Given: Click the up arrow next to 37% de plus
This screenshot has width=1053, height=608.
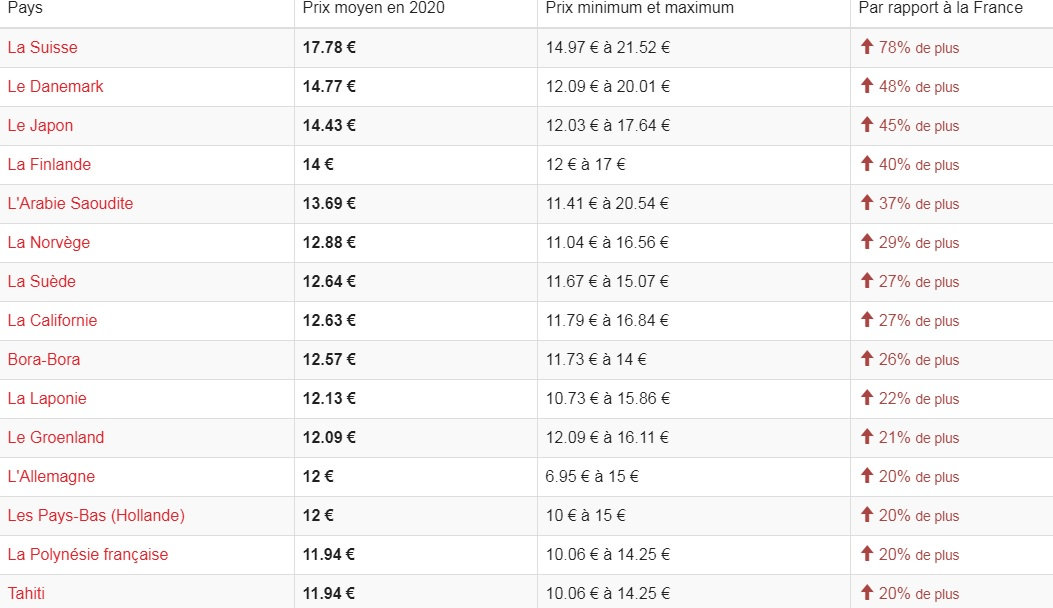Looking at the screenshot, I should pos(867,203).
